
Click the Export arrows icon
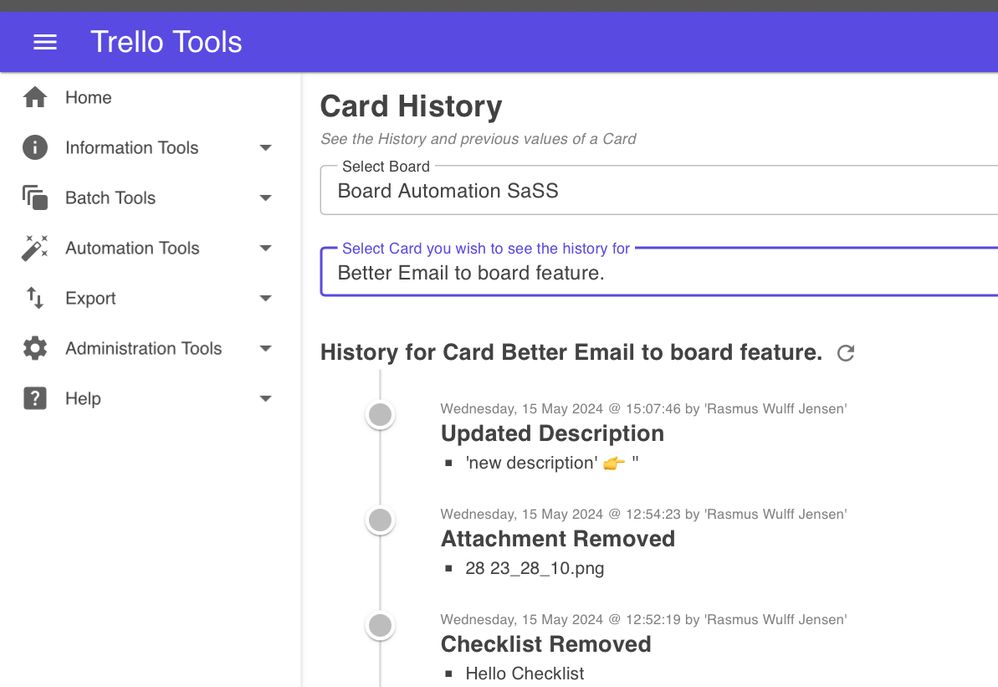pos(35,298)
